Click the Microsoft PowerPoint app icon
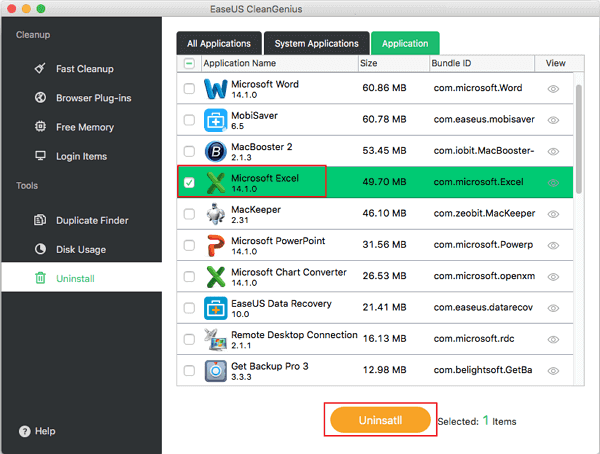 [x=216, y=245]
